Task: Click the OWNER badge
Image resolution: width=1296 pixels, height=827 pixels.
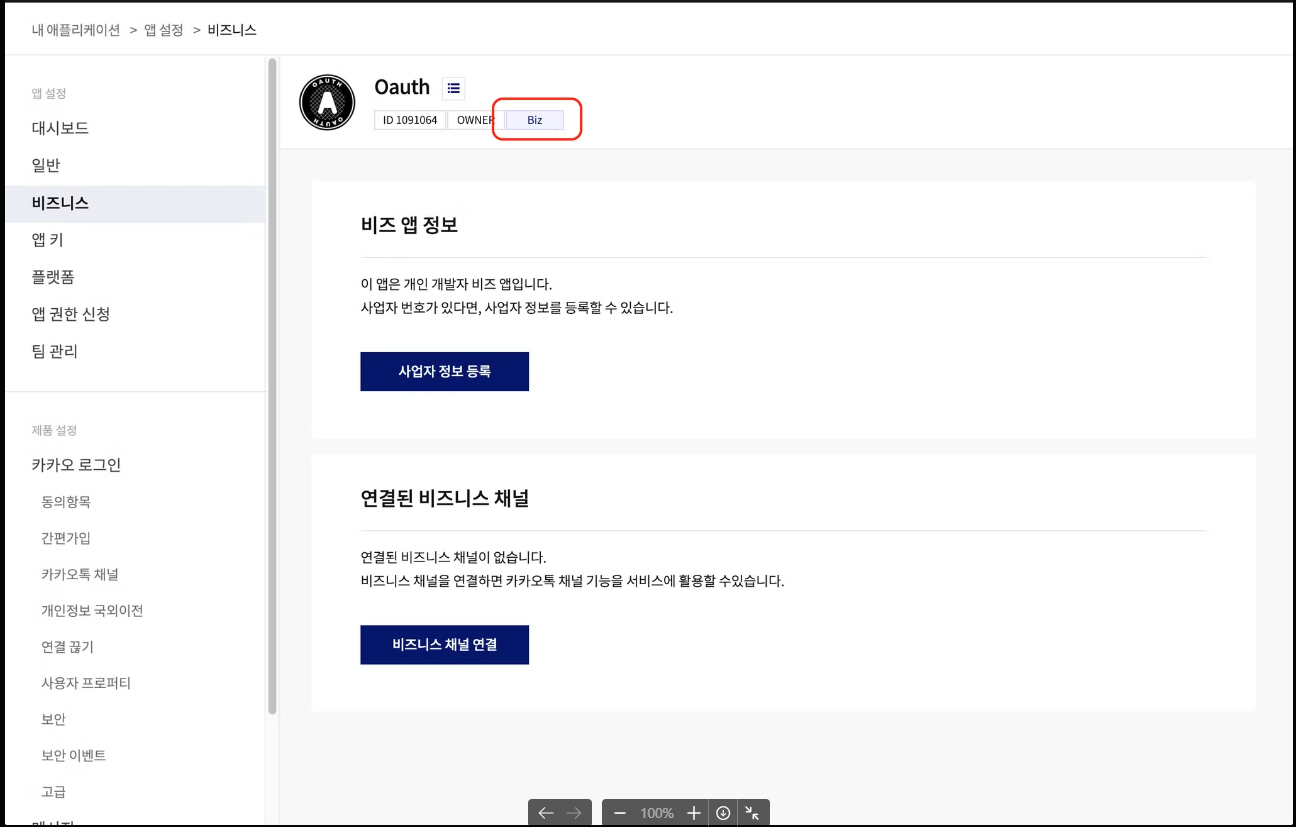Action: click(475, 120)
